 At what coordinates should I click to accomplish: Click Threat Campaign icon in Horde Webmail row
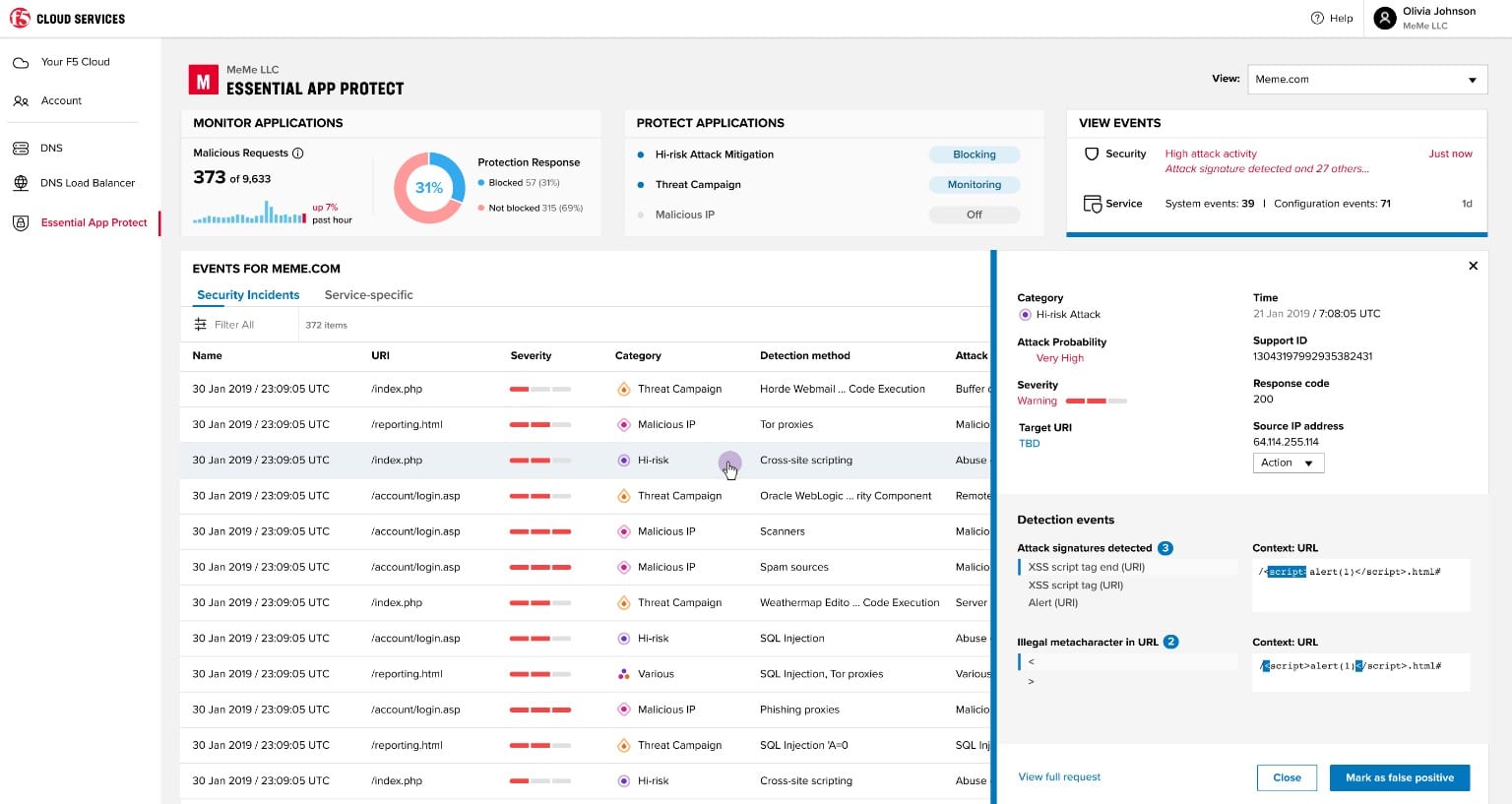(x=623, y=390)
